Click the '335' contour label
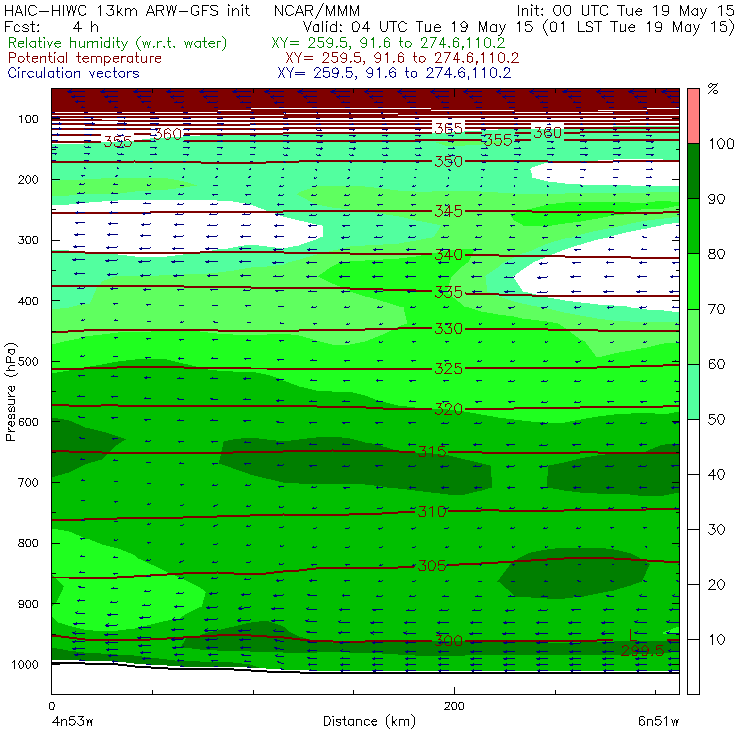This screenshot has width=740, height=740. [x=448, y=293]
